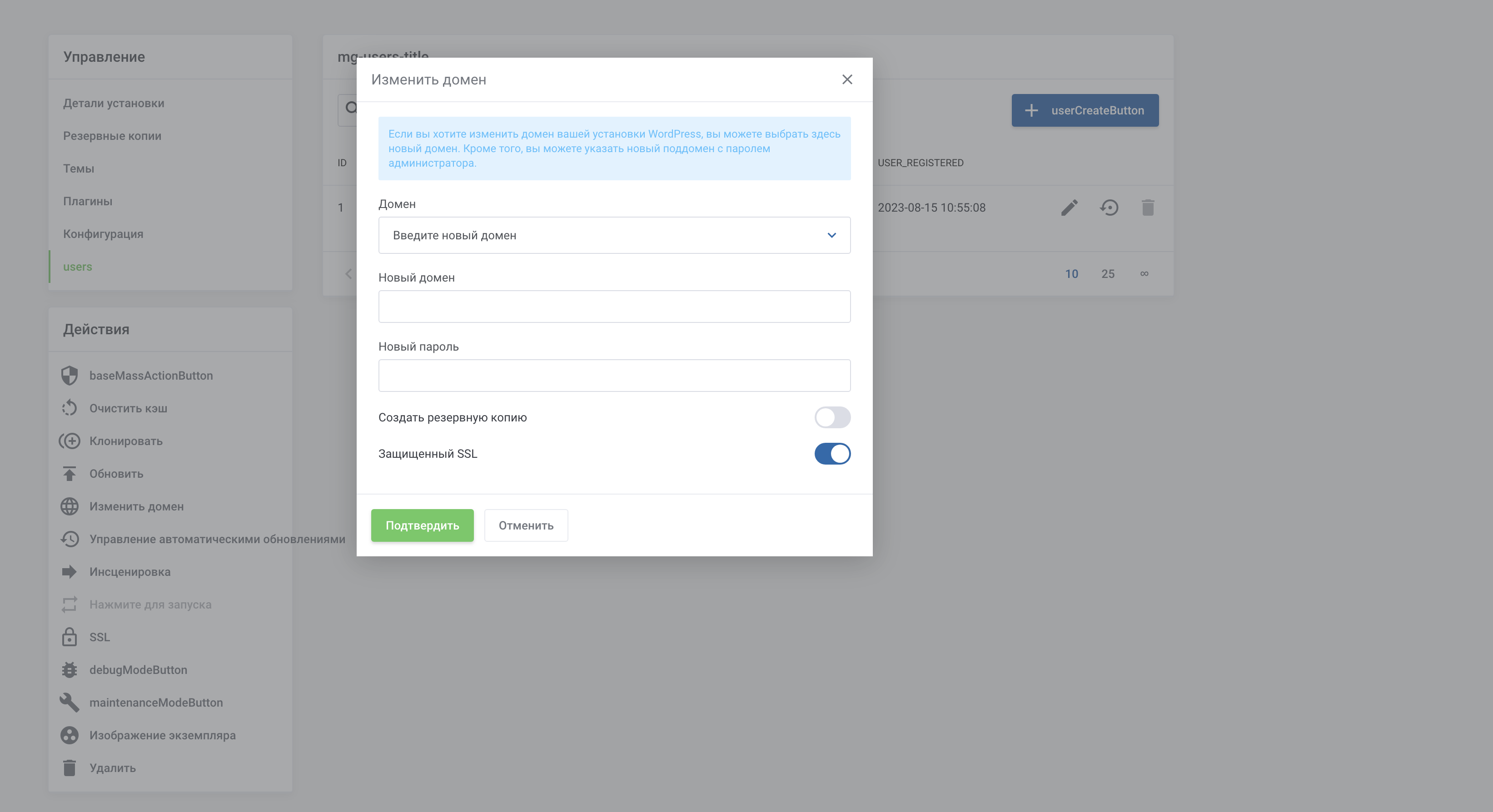Click the USER_REGISTERED column header
This screenshot has width=1493, height=812.
pyautogui.click(x=921, y=163)
